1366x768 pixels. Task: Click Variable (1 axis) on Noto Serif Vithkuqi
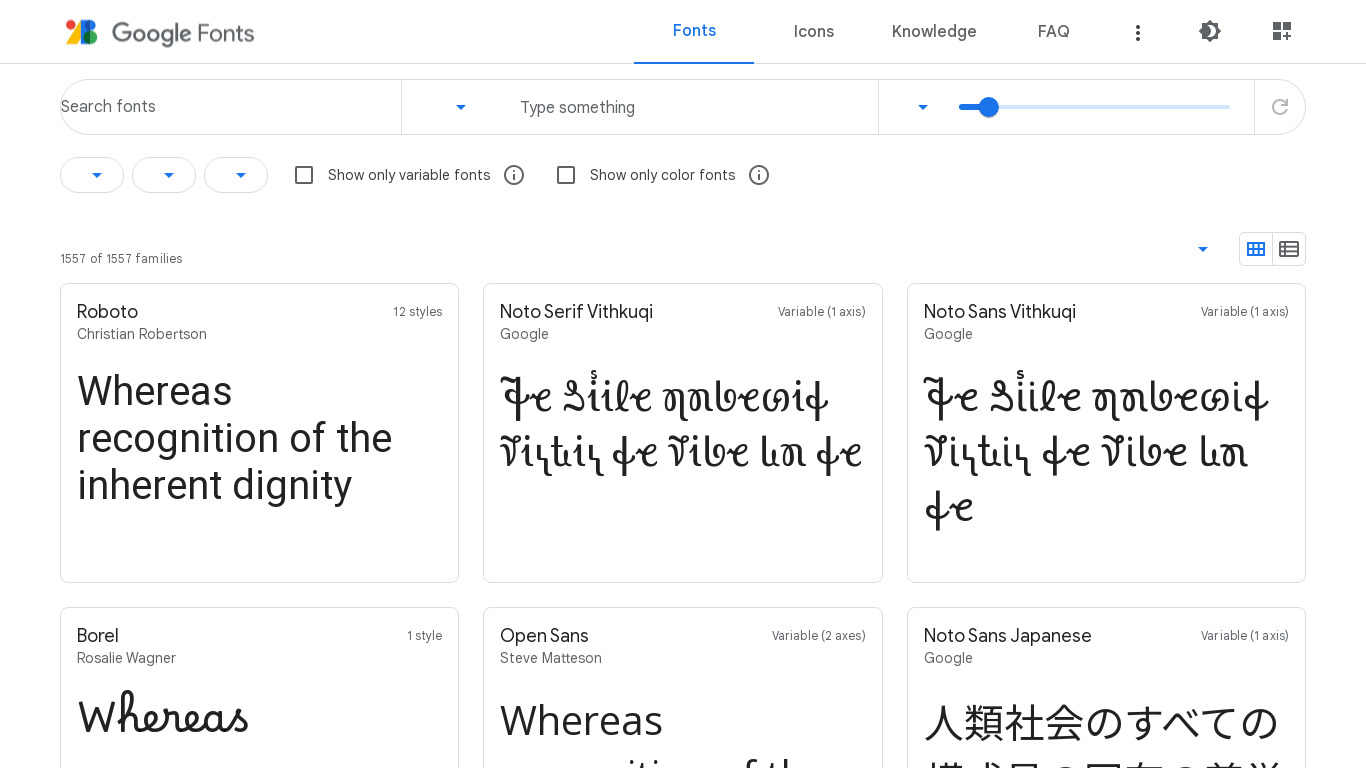[x=821, y=312]
